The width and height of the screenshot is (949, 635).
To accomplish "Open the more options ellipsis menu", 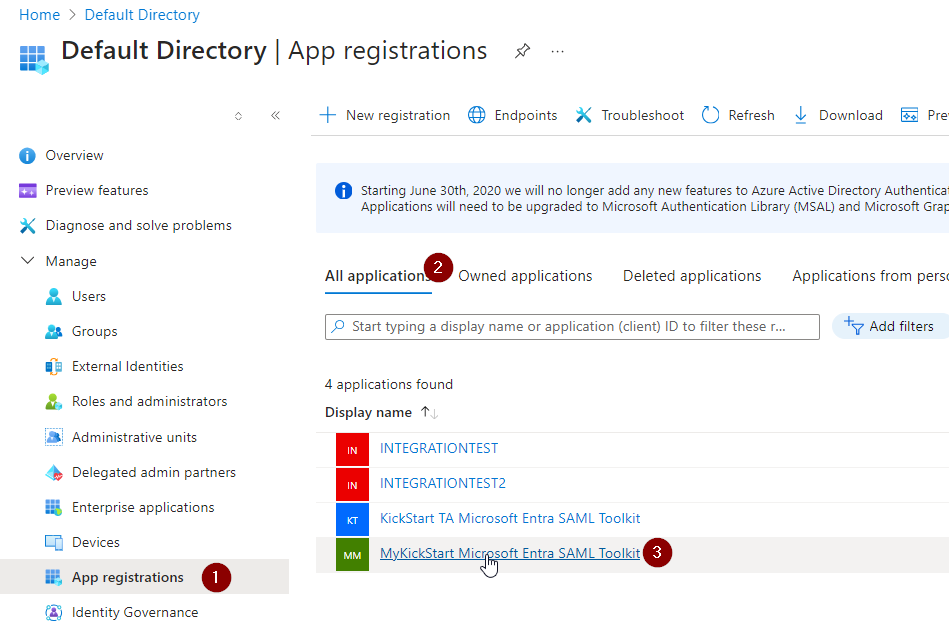I will click(x=558, y=51).
